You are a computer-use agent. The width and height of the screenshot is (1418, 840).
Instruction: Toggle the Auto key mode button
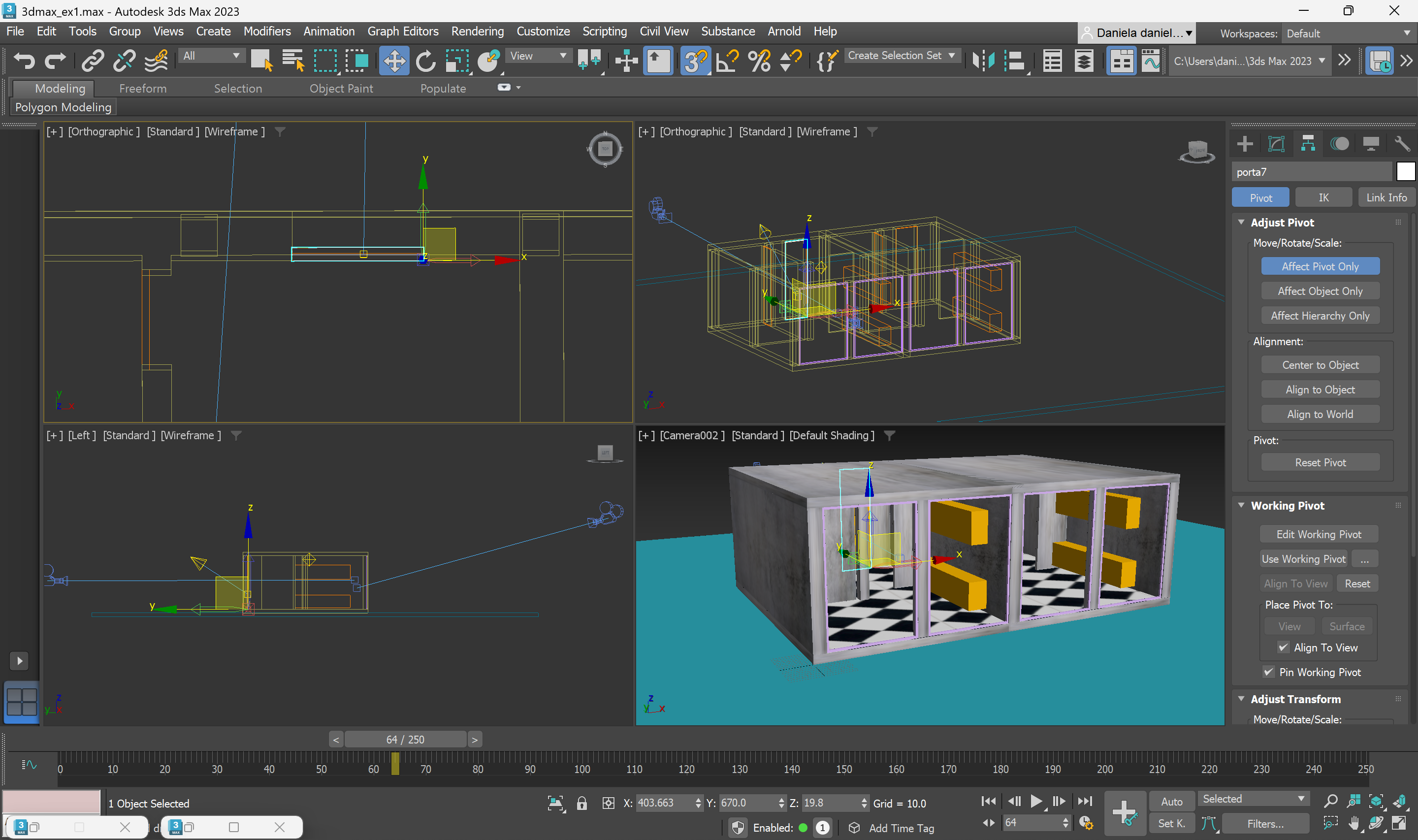tap(1171, 802)
